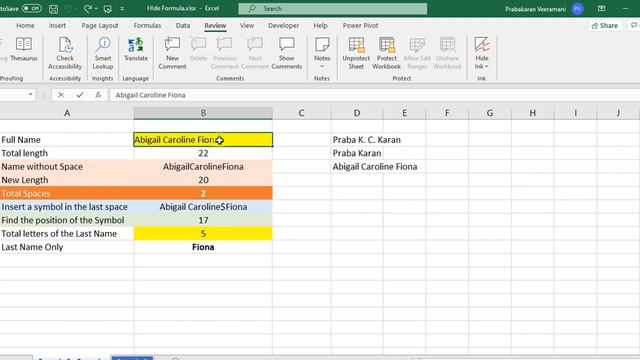640x360 pixels.
Task: Select column H header
Action: coord(533,113)
